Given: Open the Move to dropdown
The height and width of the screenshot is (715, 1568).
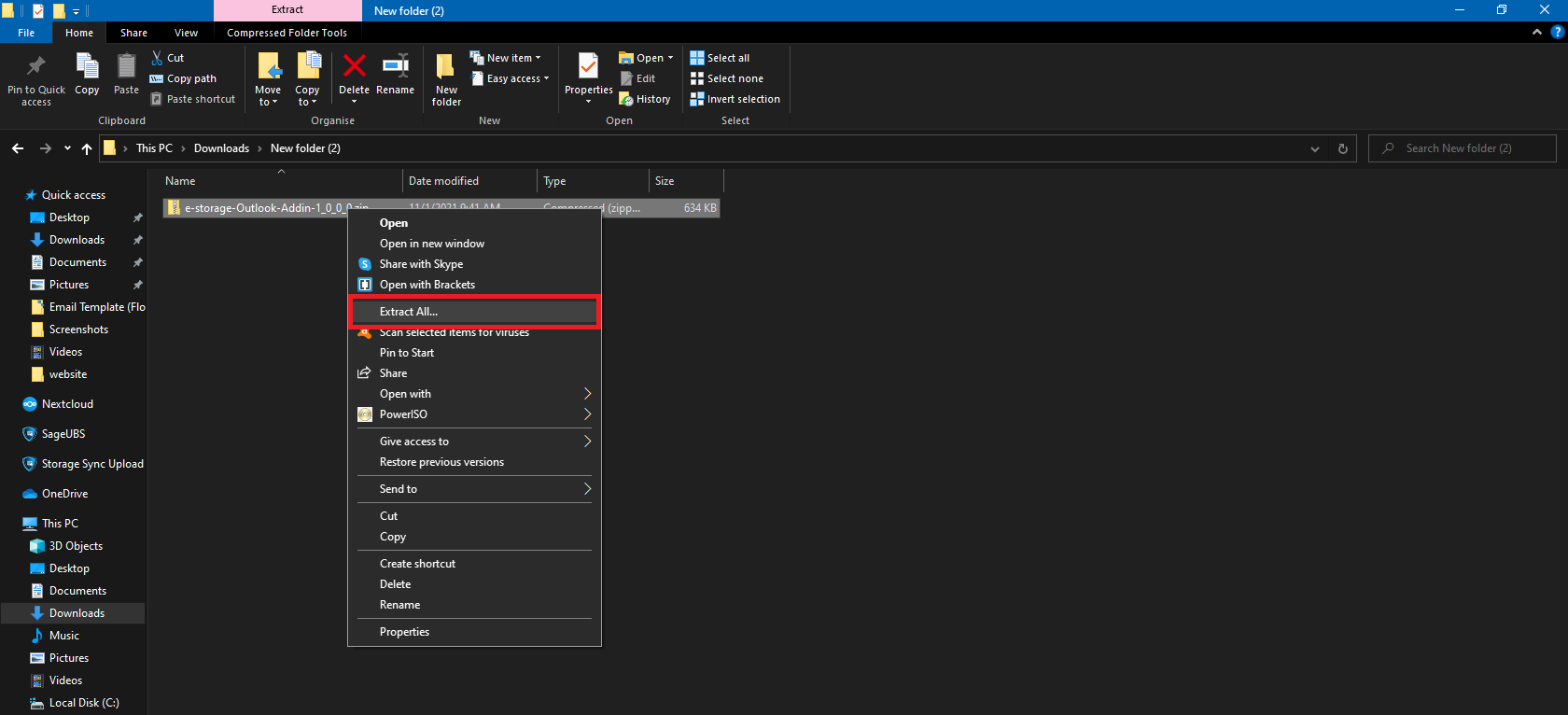Looking at the screenshot, I should 268,96.
